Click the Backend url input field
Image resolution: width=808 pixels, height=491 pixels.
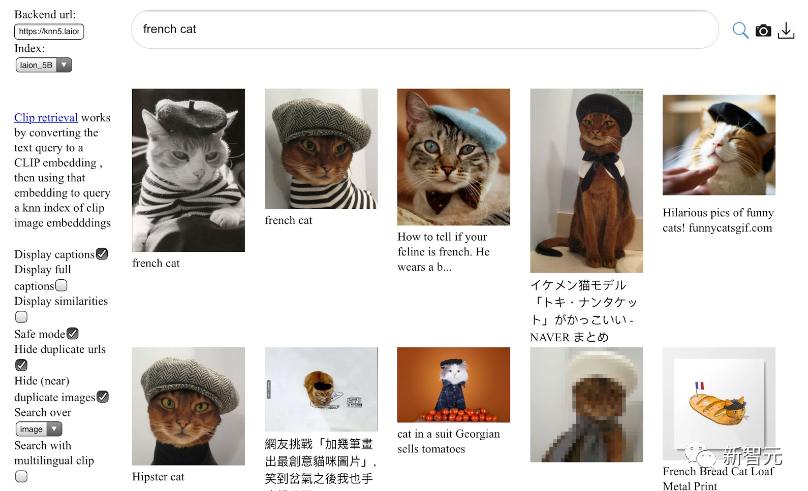click(x=50, y=32)
